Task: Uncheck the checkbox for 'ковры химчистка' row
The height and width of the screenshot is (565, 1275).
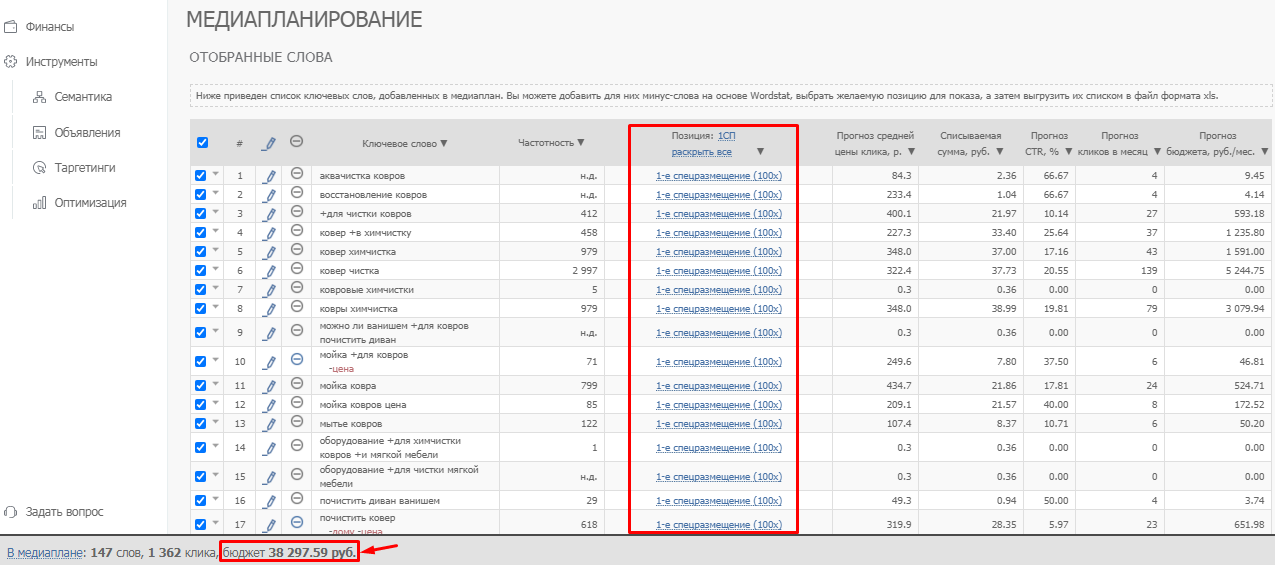Action: pos(201,309)
